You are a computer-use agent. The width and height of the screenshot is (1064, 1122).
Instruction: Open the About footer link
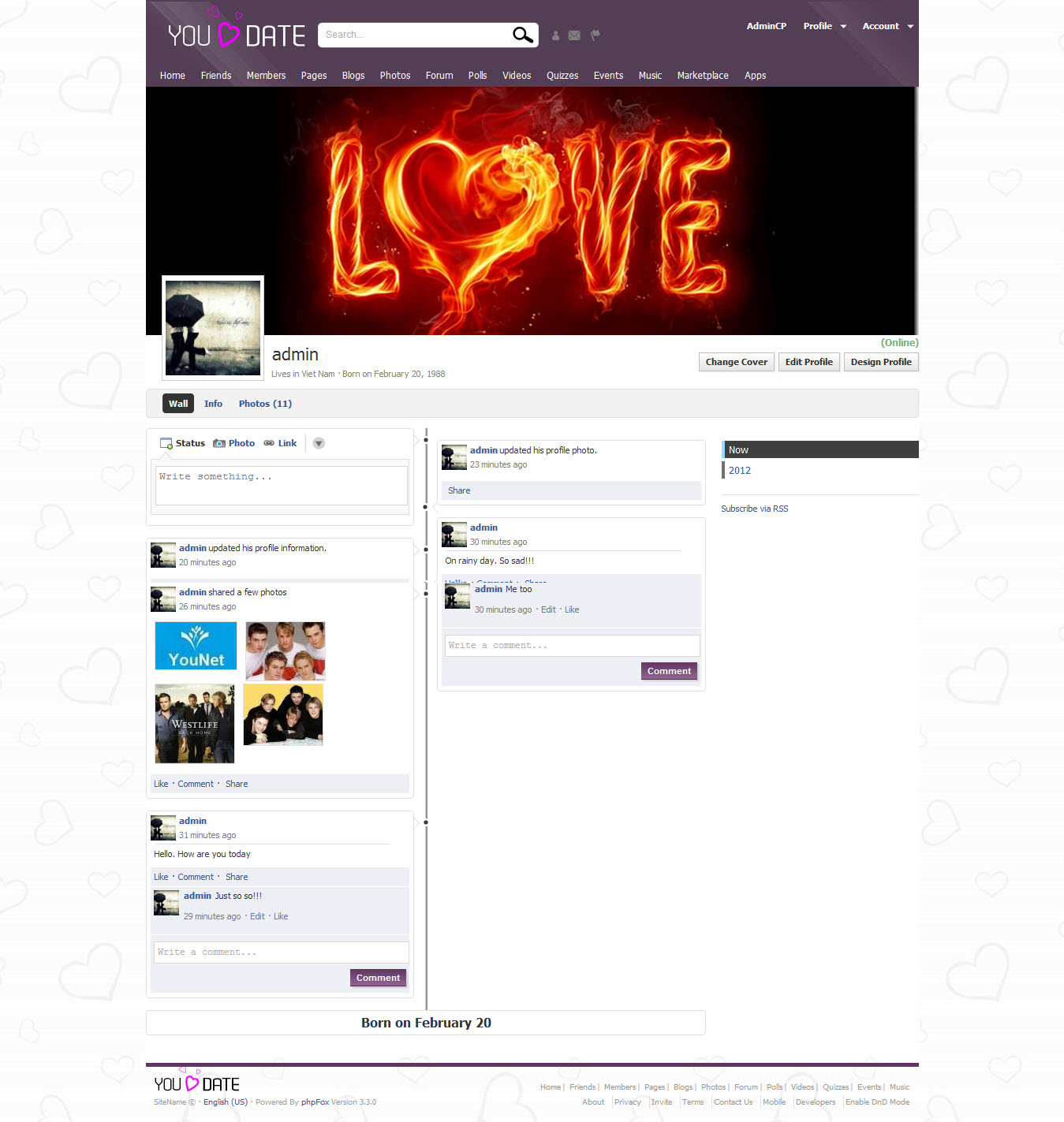(593, 1102)
